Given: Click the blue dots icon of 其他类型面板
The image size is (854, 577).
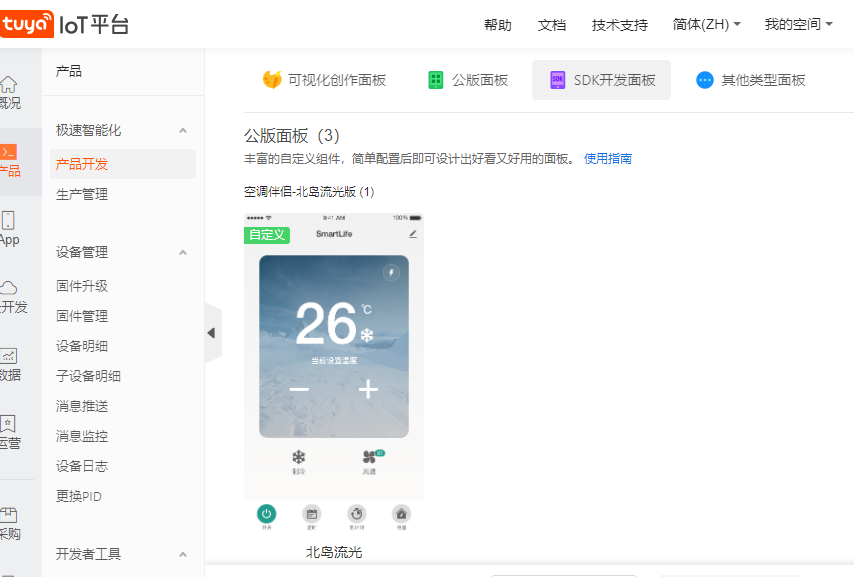Looking at the screenshot, I should 705,80.
